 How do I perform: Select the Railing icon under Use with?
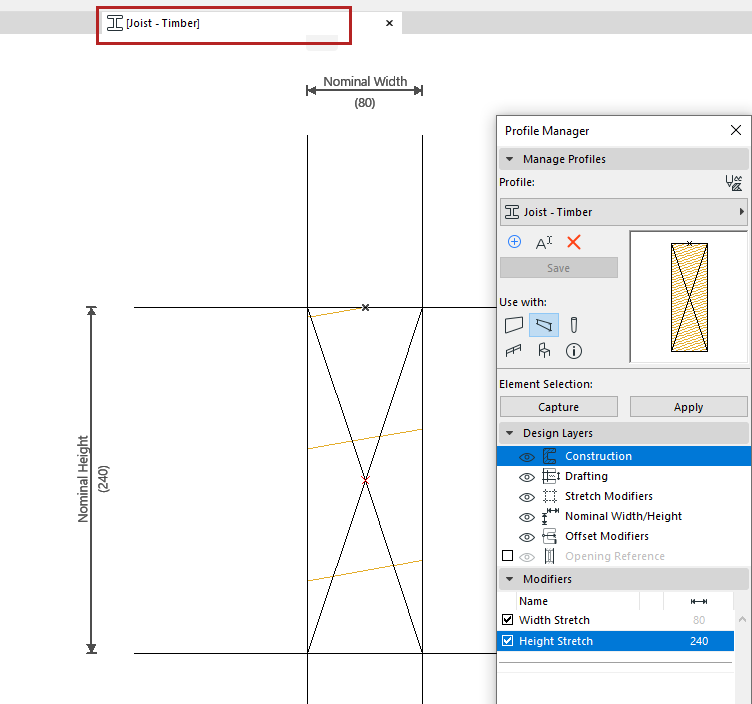[514, 351]
